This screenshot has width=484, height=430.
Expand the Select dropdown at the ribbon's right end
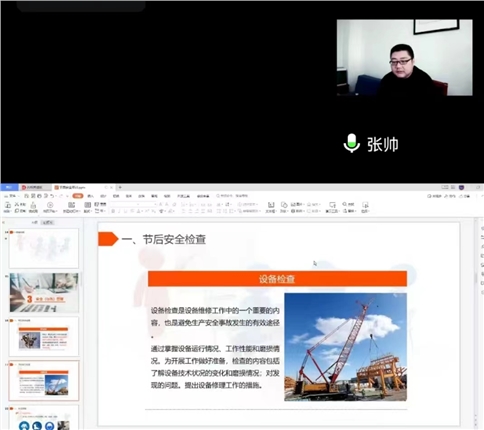(365, 207)
